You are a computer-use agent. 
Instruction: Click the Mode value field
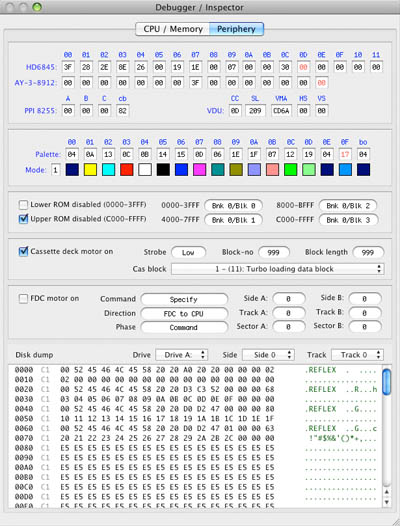55,170
